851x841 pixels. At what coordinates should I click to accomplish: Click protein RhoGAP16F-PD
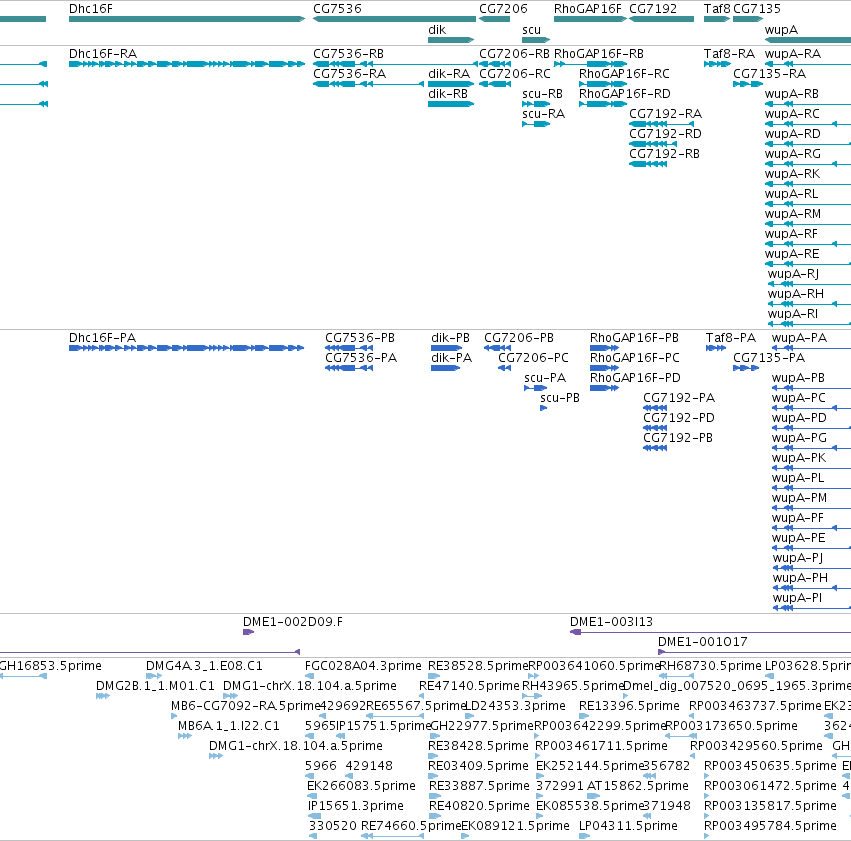[635, 378]
